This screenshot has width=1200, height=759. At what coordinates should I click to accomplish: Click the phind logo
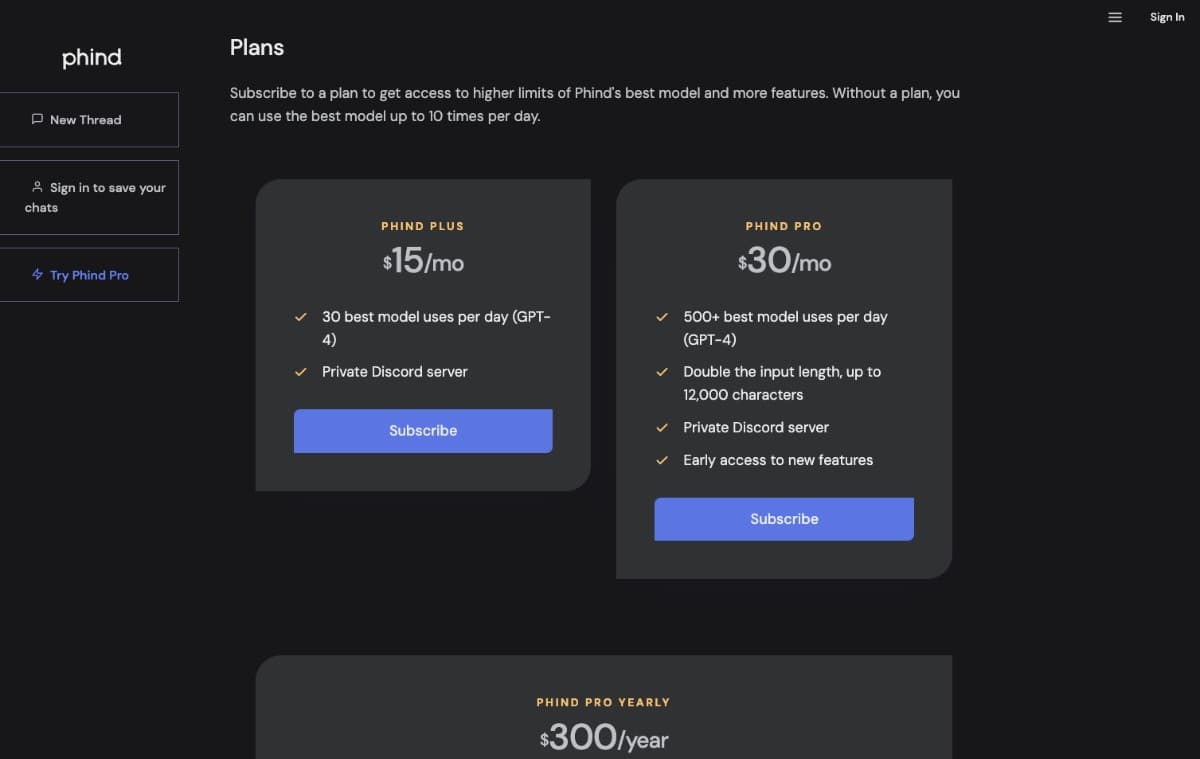92,58
